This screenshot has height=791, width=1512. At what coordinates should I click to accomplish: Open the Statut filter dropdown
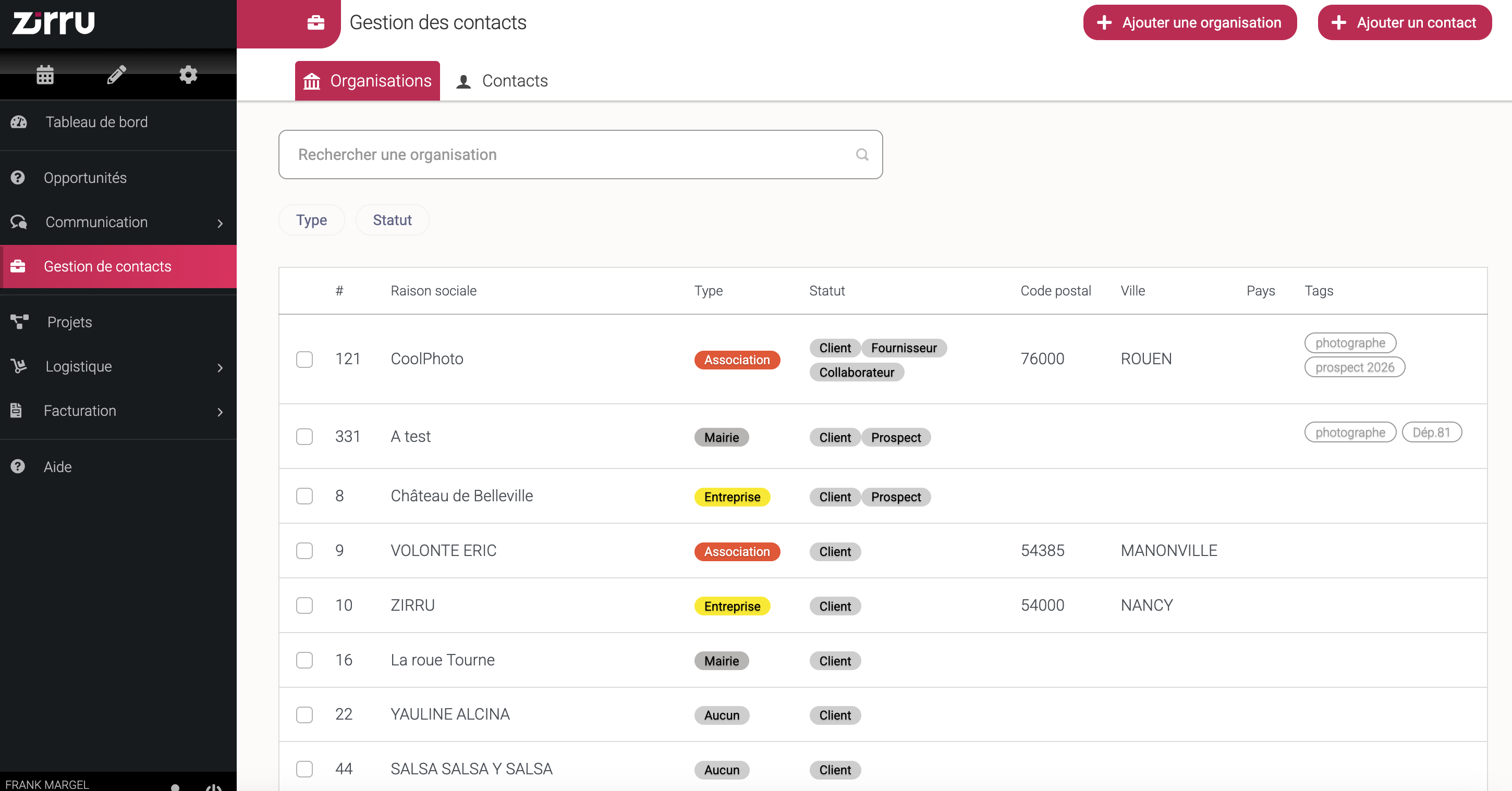tap(392, 220)
